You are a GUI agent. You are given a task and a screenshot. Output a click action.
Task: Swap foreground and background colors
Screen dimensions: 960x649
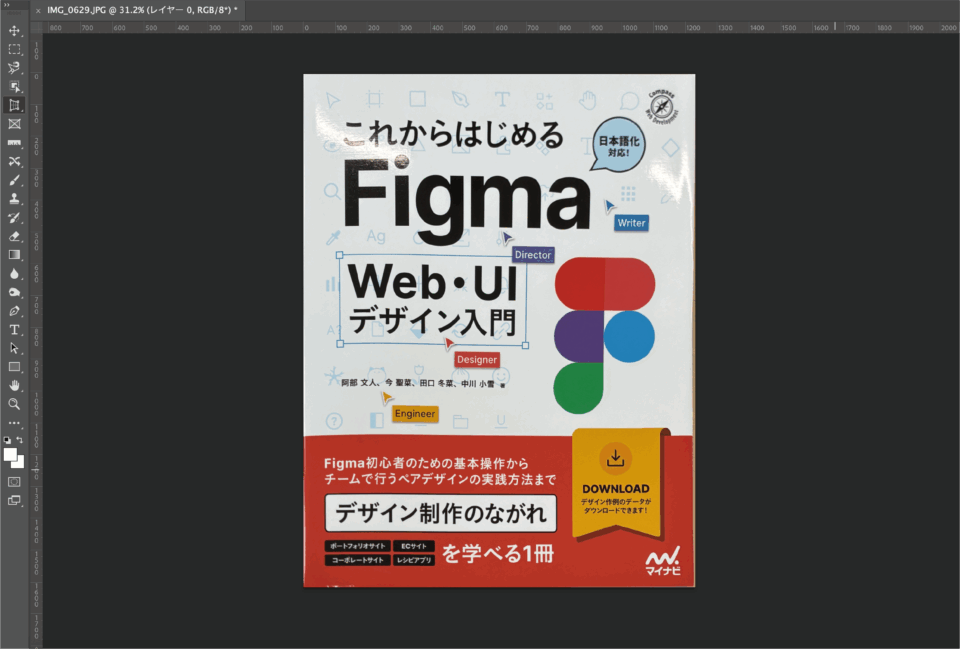tap(20, 440)
